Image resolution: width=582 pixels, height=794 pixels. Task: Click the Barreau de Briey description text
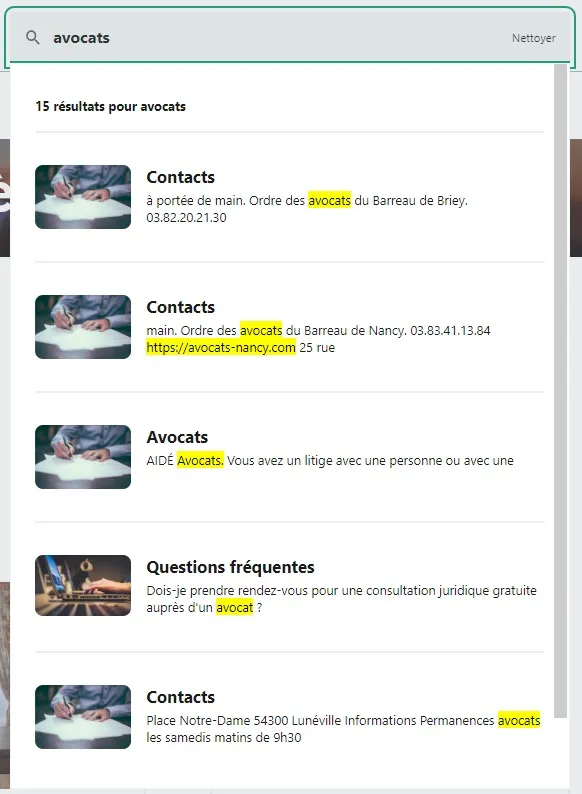click(x=307, y=209)
